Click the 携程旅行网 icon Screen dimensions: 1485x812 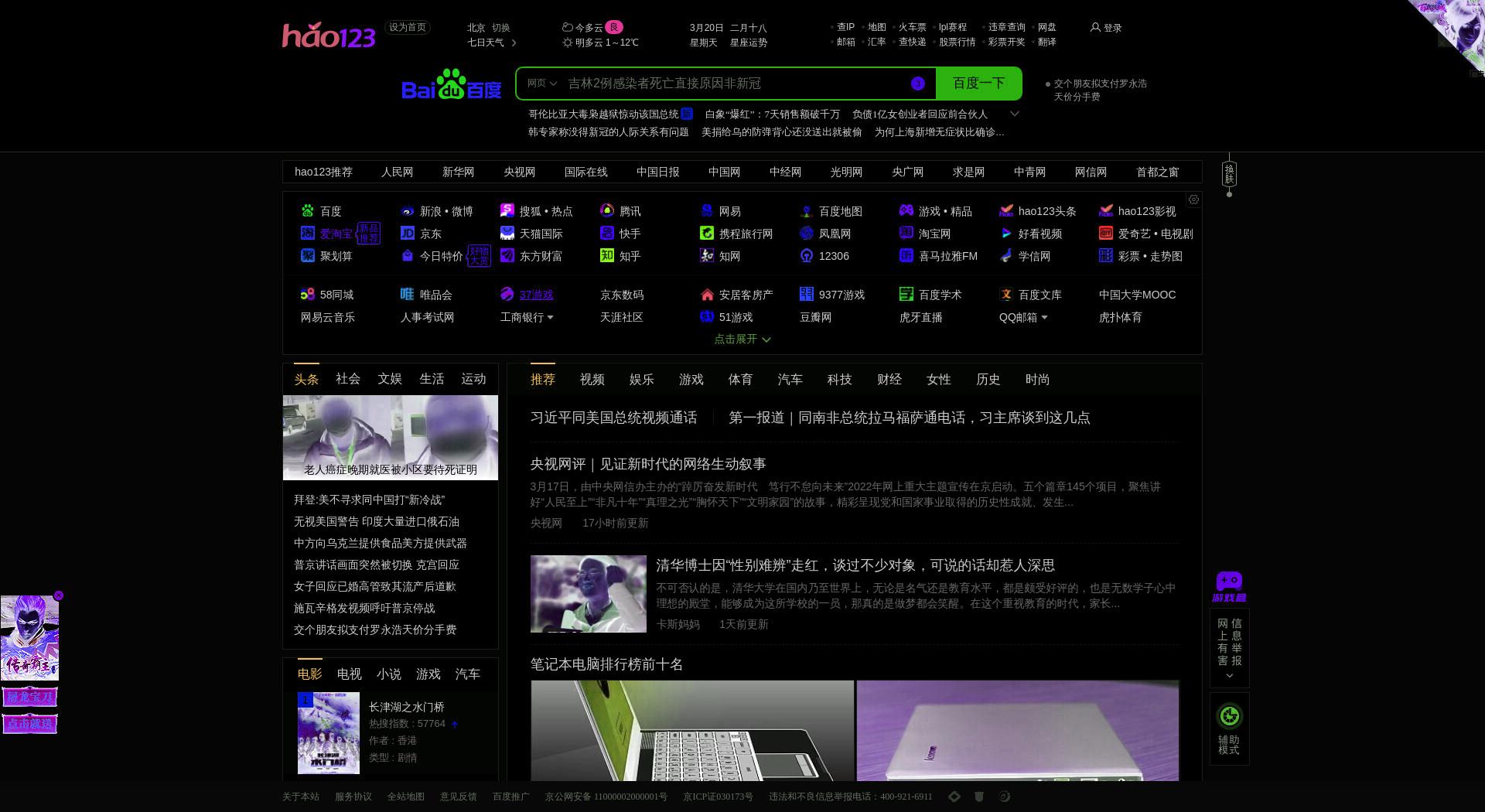(706, 233)
